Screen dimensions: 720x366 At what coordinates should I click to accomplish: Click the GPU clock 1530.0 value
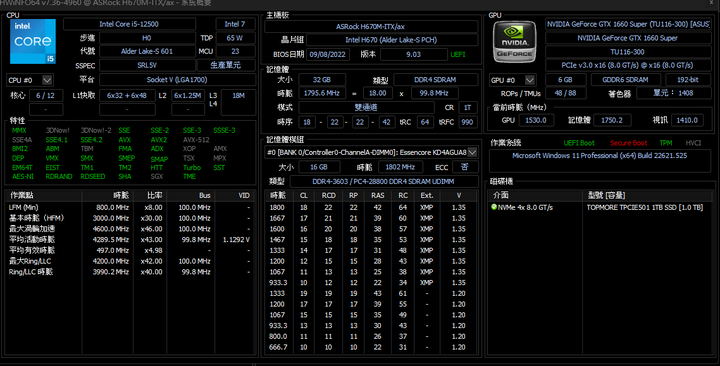point(536,120)
